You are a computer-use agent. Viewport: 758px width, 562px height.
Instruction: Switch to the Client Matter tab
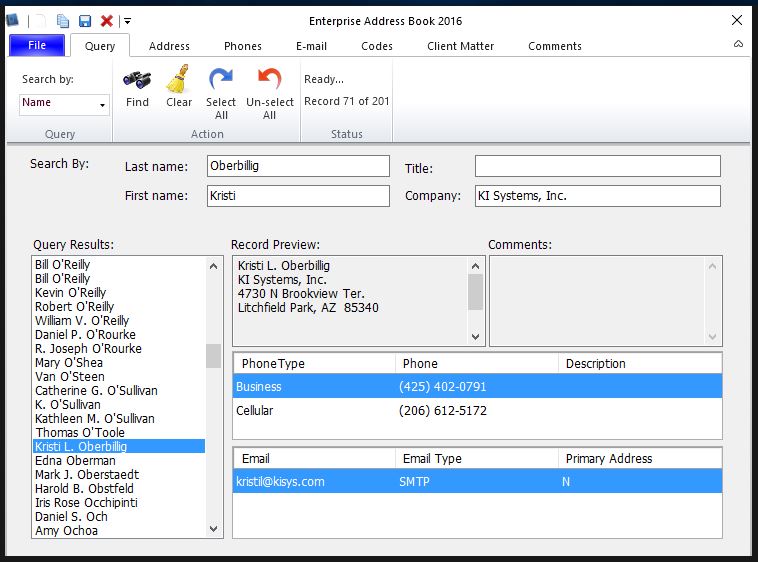pos(460,46)
